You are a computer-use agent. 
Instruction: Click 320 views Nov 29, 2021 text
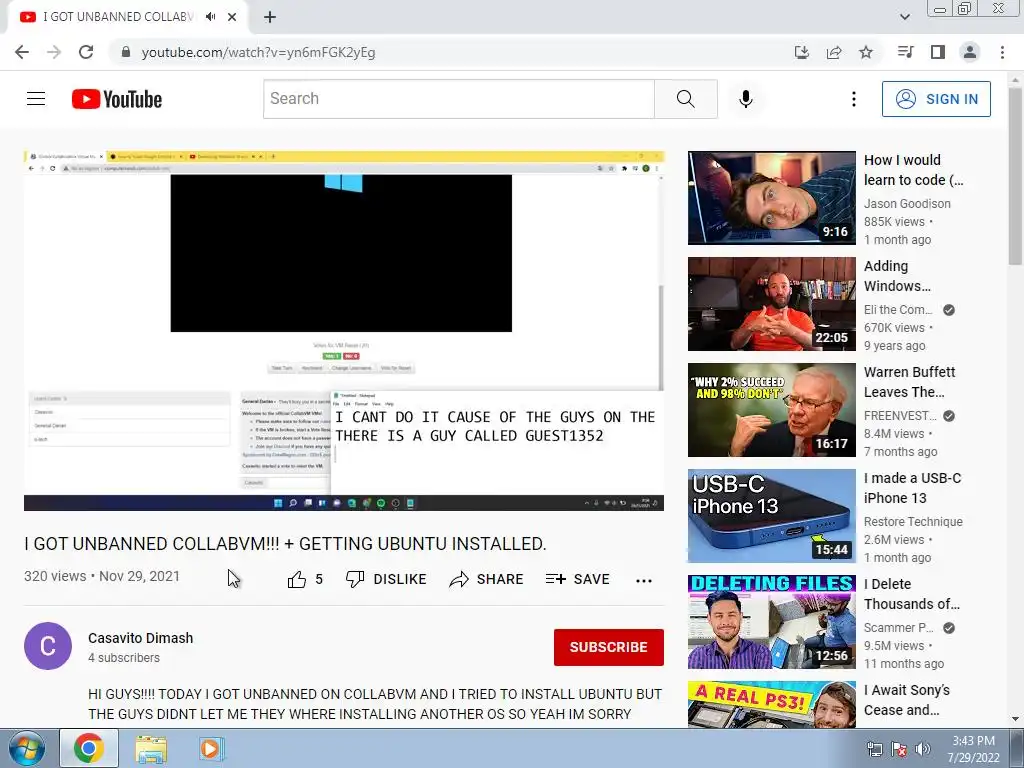102,576
